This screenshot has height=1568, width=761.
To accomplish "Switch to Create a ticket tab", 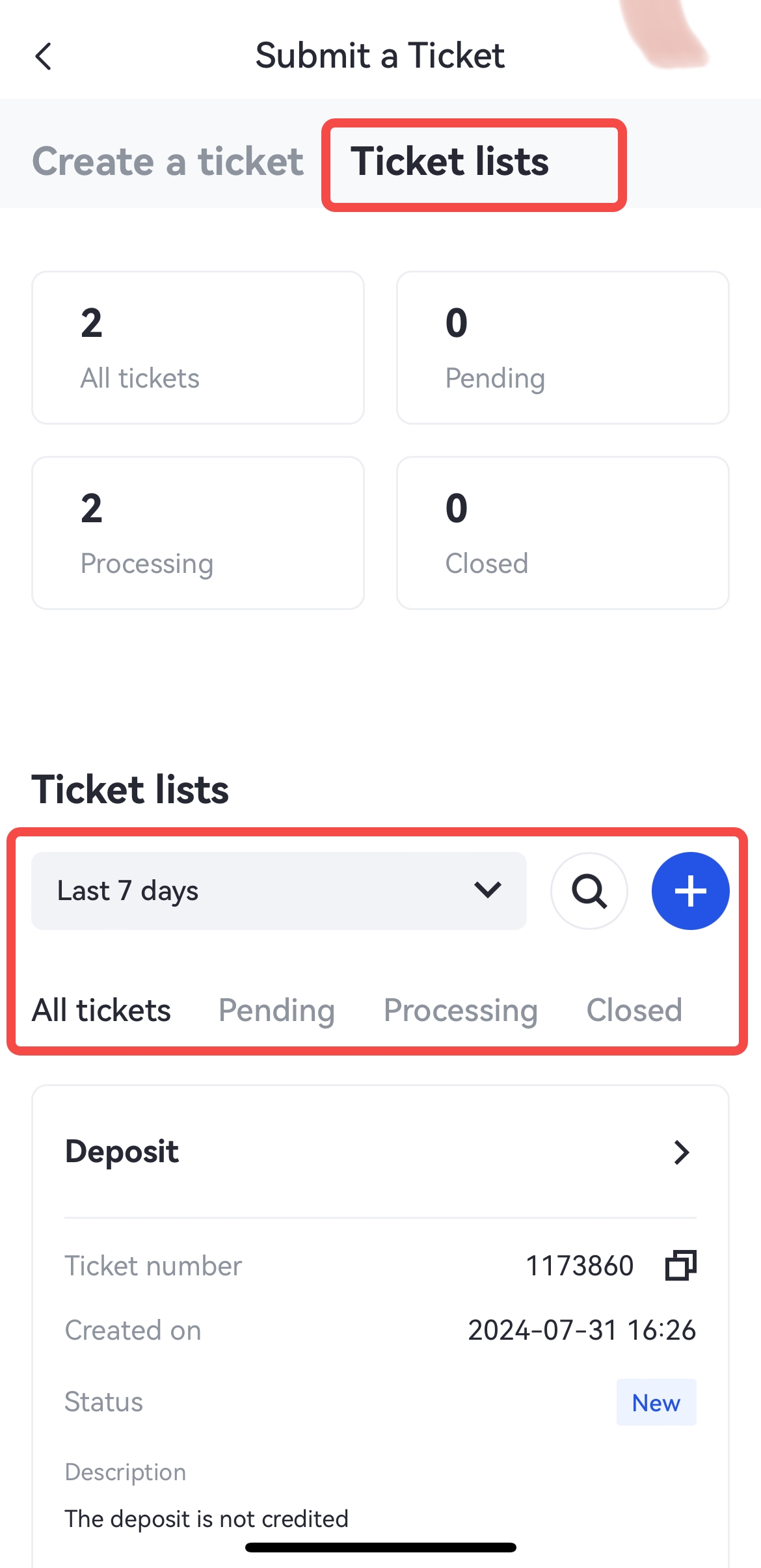I will point(168,161).
